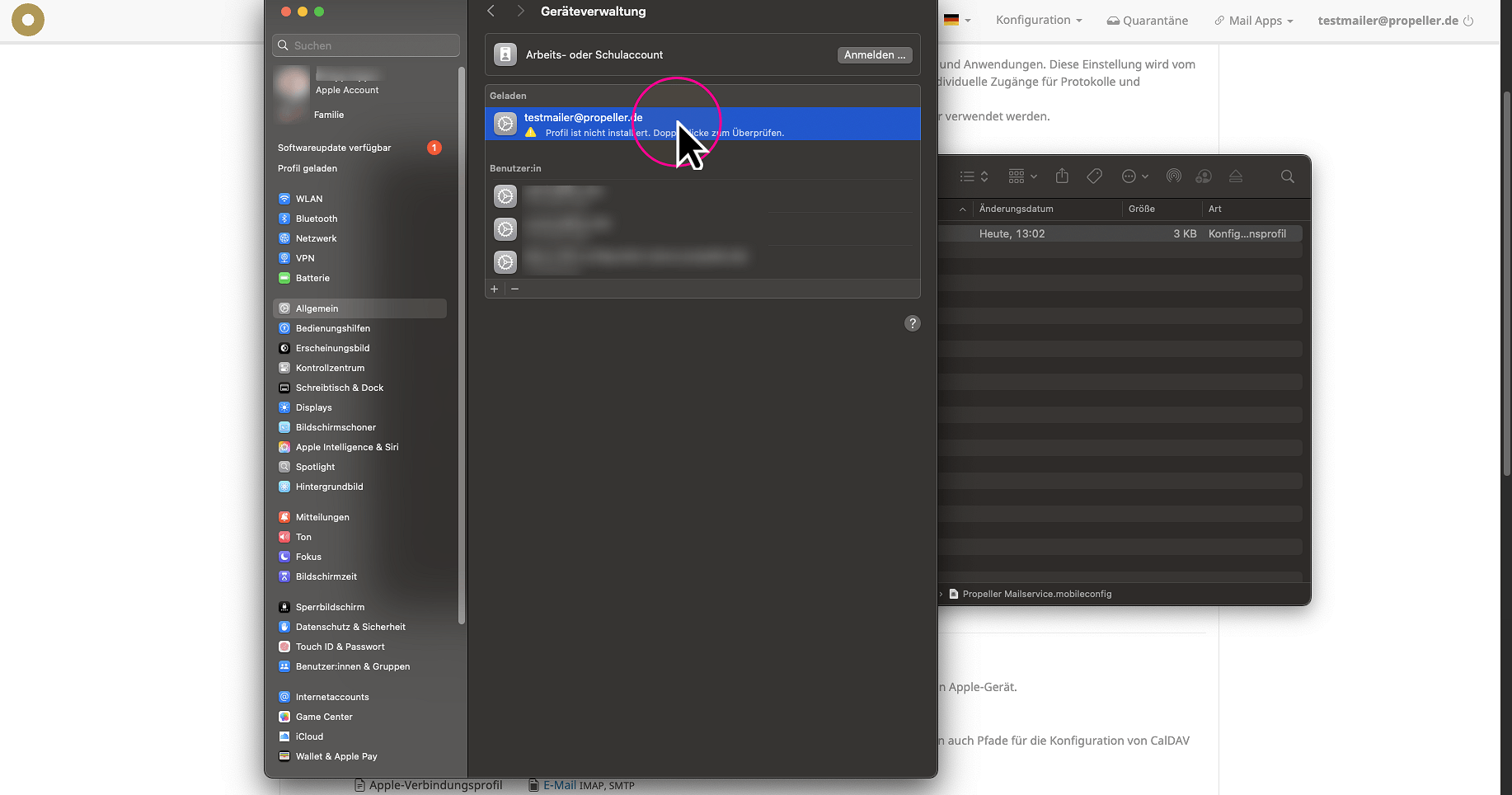Switch Finder to list view
The image size is (1512, 795).
[969, 176]
